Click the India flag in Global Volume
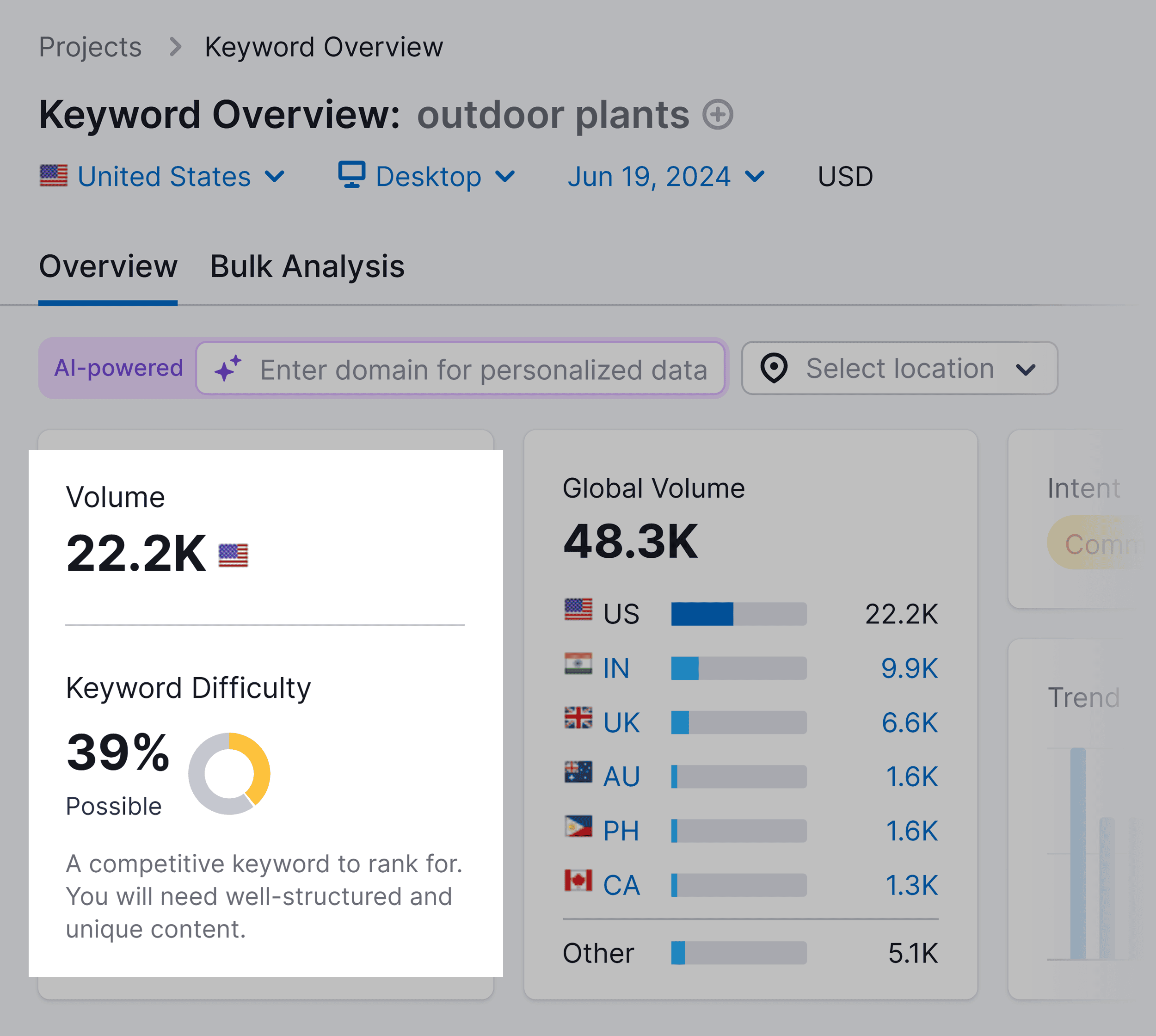 (x=578, y=664)
